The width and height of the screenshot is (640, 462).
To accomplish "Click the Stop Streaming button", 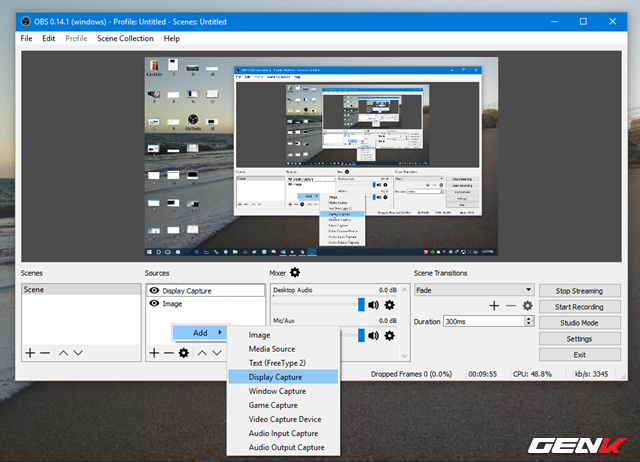I will tap(579, 290).
